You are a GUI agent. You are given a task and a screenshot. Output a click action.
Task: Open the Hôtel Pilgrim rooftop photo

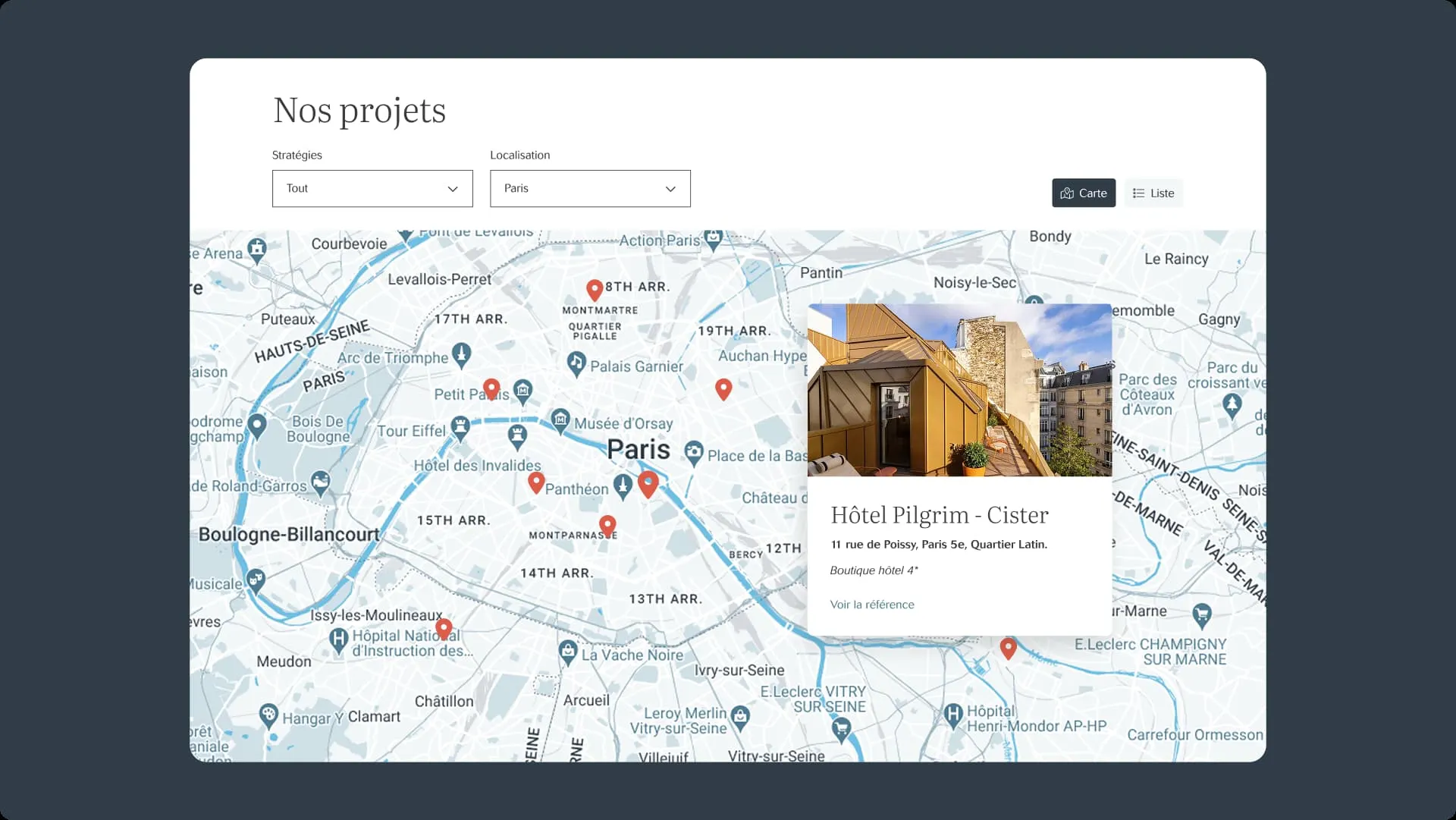tap(959, 390)
